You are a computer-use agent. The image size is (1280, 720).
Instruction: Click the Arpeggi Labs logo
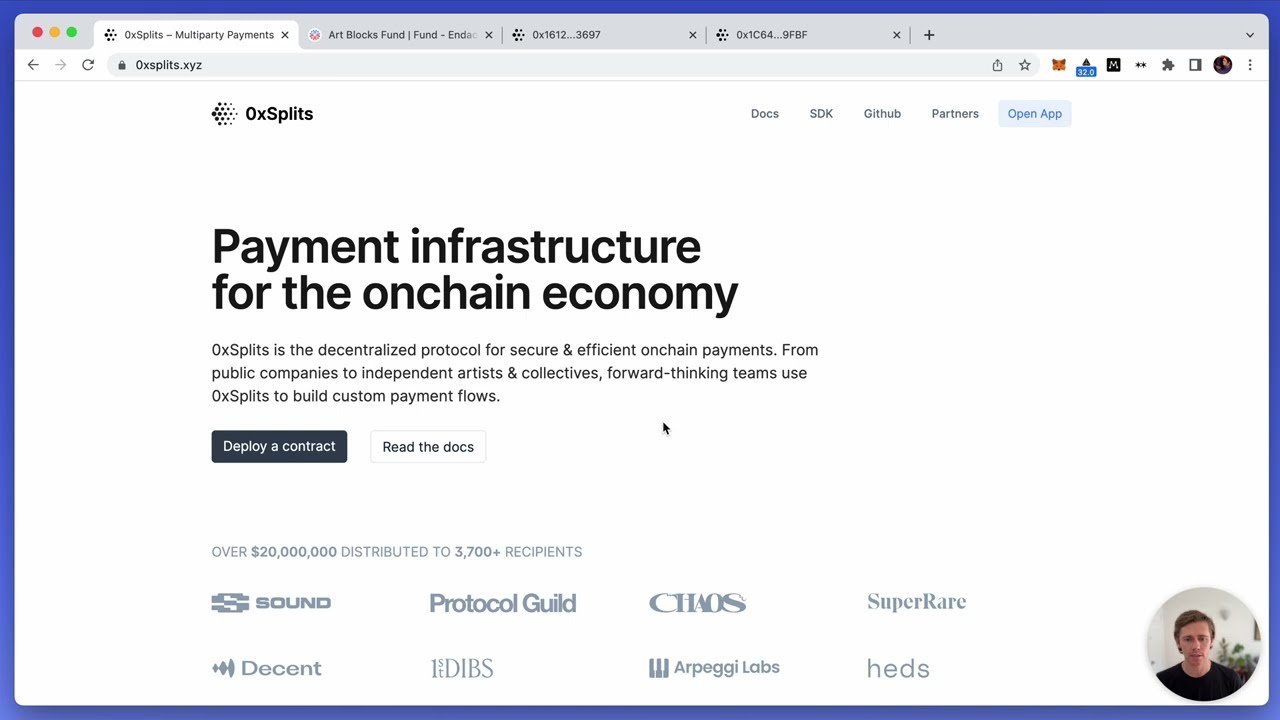[x=714, y=668]
